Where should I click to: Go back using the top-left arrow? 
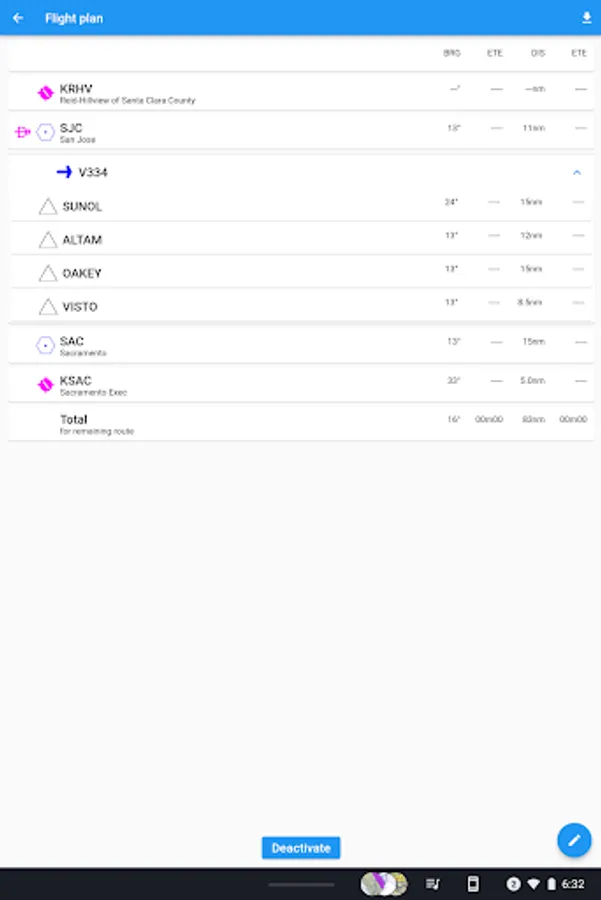coord(18,18)
